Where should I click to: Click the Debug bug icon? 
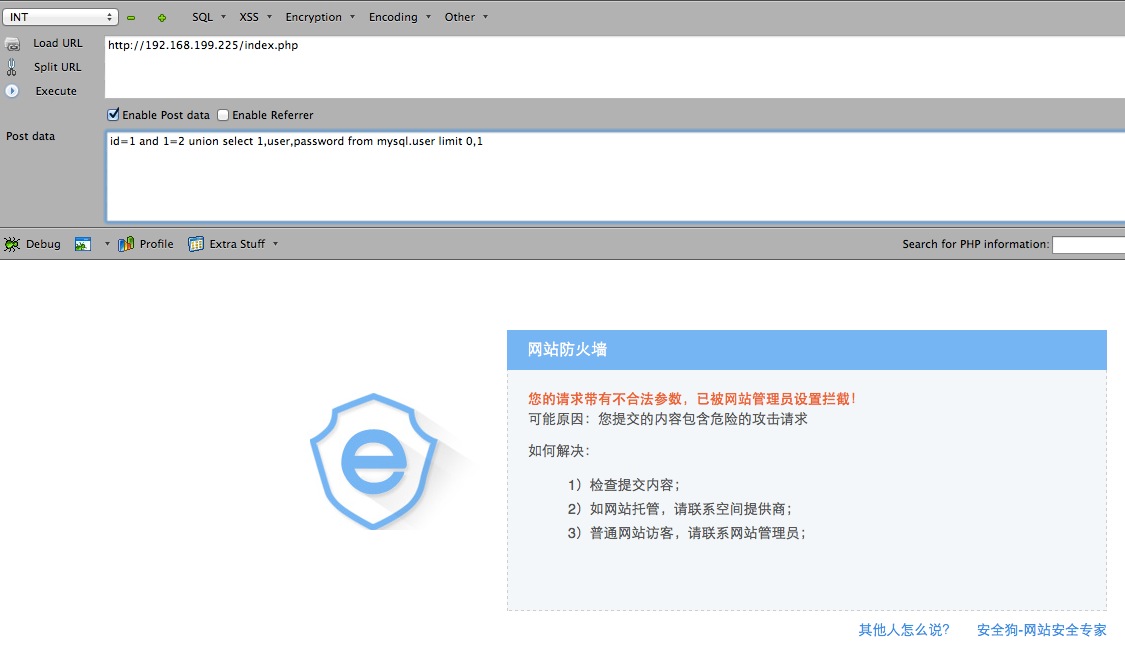(x=11, y=245)
